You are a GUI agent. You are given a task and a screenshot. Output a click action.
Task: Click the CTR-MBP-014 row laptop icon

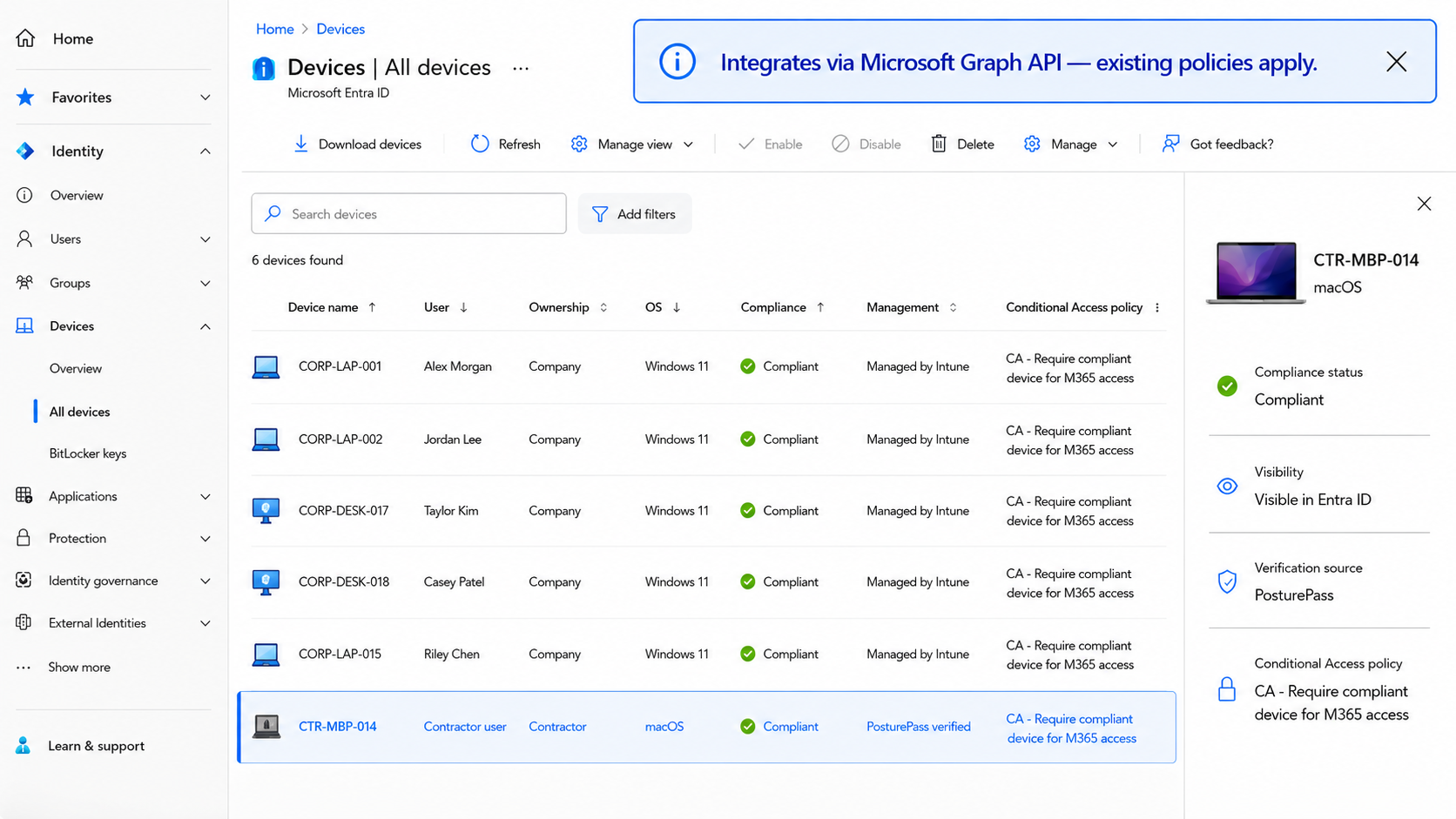pos(266,726)
